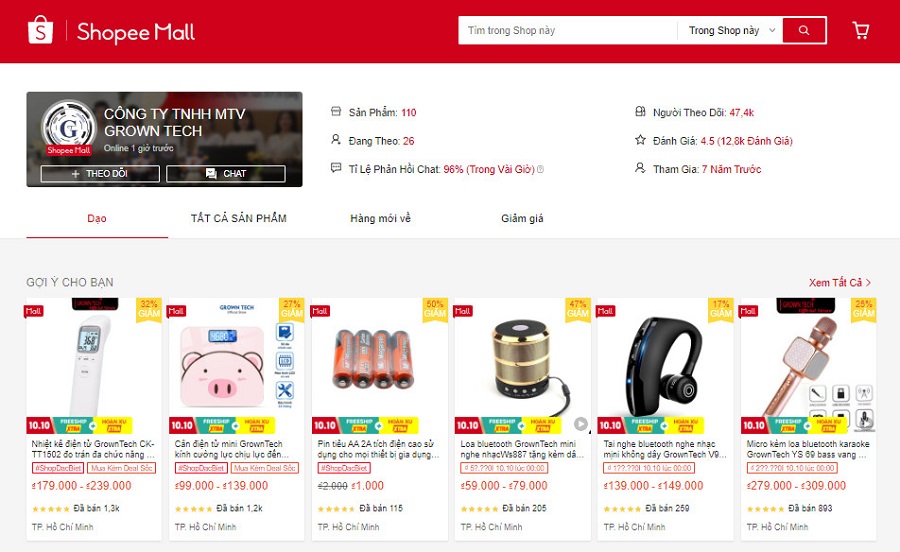Switch to the TẤT CẢ SẢN PHẨM tab
The width and height of the screenshot is (900, 552).
click(x=239, y=218)
